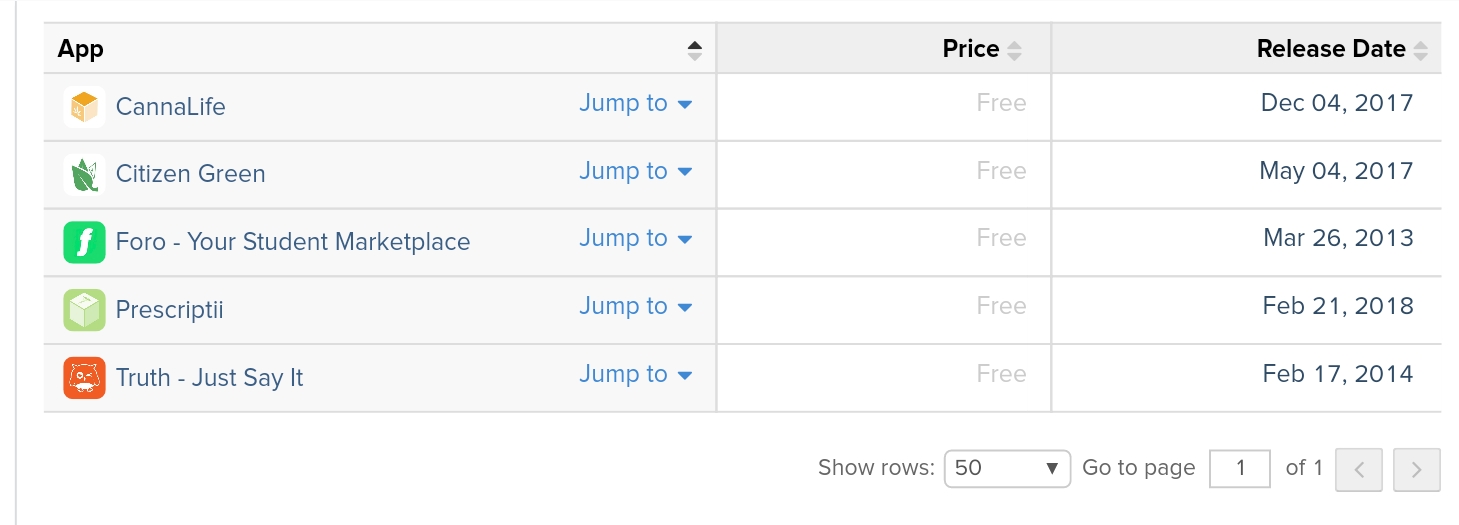Viewport: 1459px width, 525px height.
Task: Click the Prescriptii app icon
Action: pyautogui.click(x=84, y=310)
